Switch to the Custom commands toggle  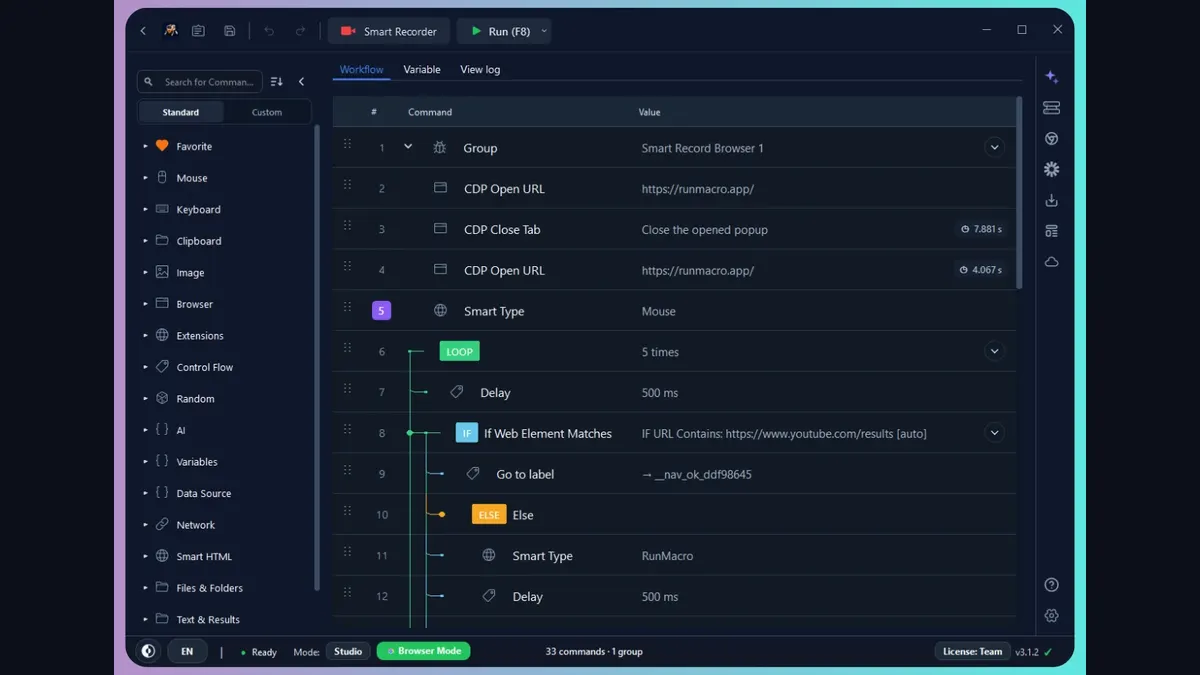coord(267,112)
